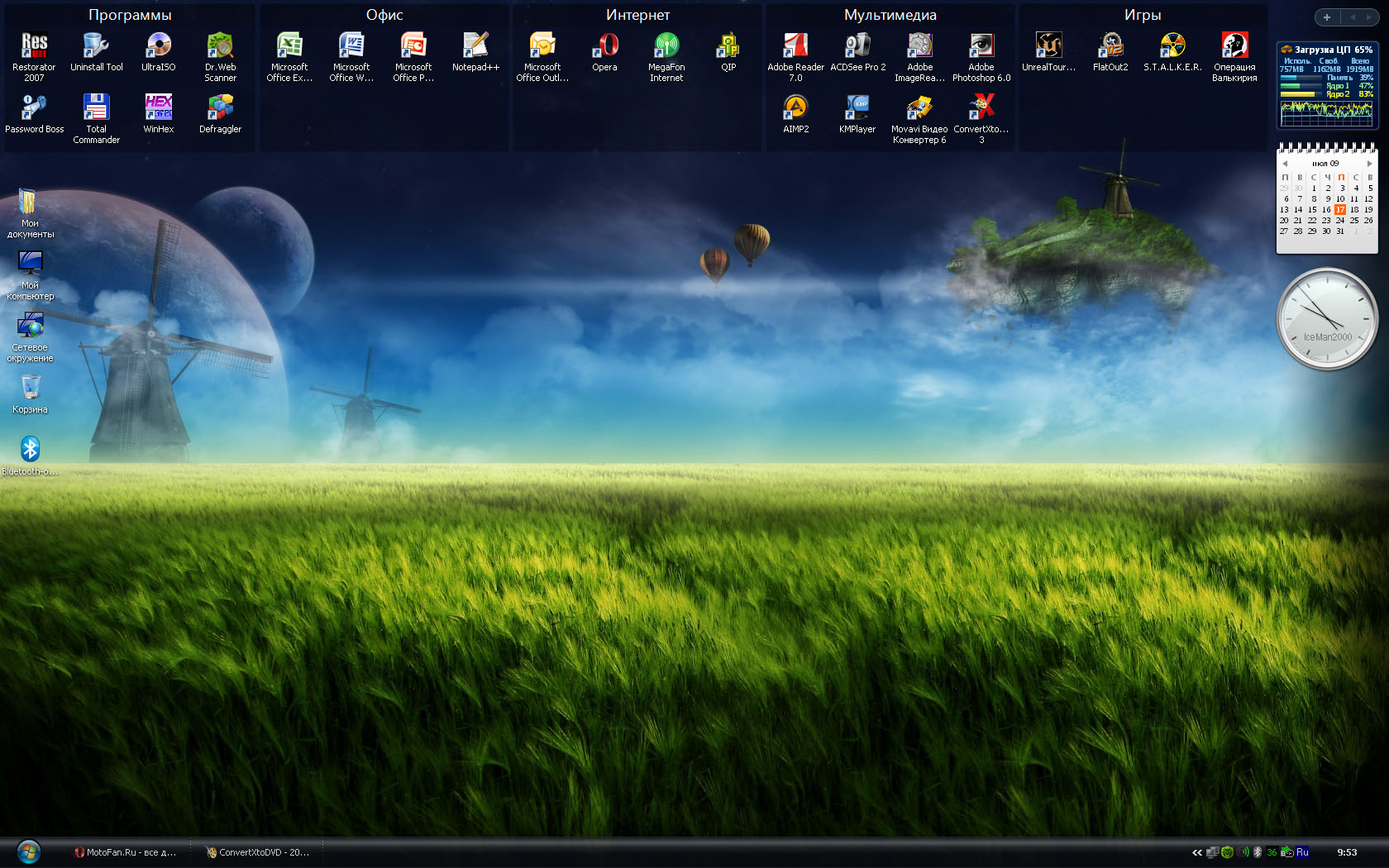Open Restorator 2007 shortcut
Viewport: 1389px width, 868px height.
pyautogui.click(x=34, y=56)
